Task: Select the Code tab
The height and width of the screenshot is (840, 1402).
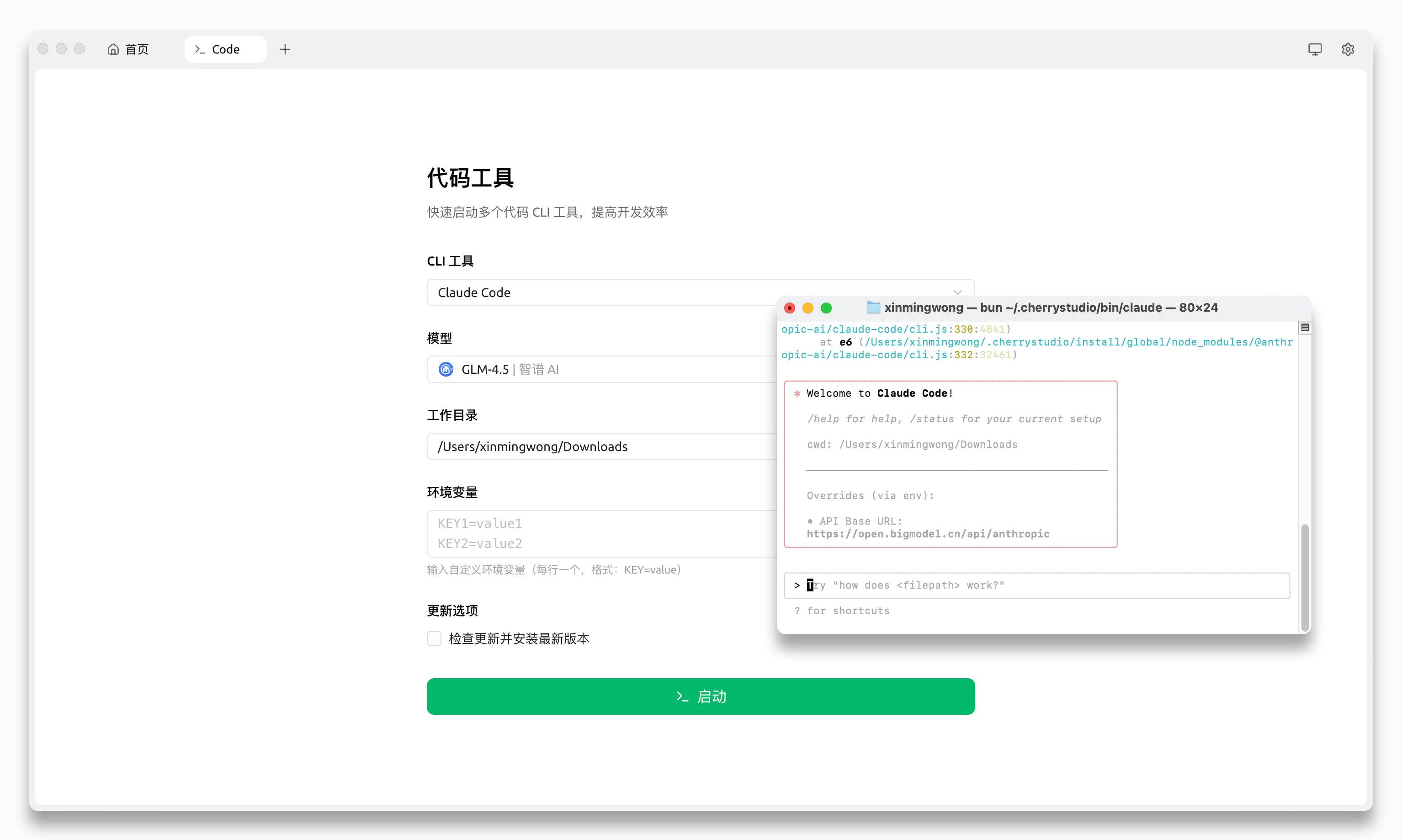Action: click(x=225, y=49)
